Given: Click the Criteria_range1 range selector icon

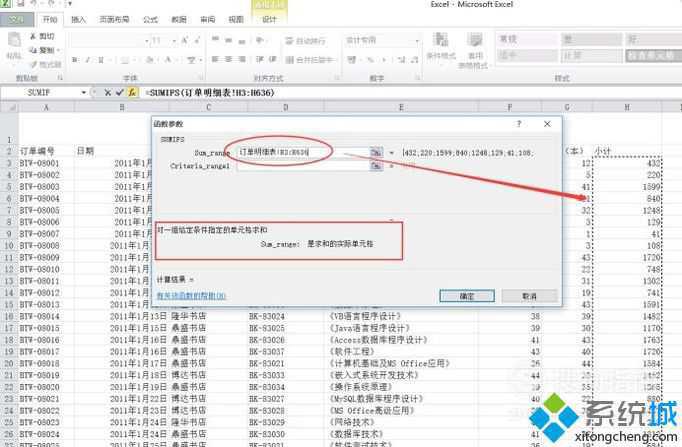Looking at the screenshot, I should [376, 166].
